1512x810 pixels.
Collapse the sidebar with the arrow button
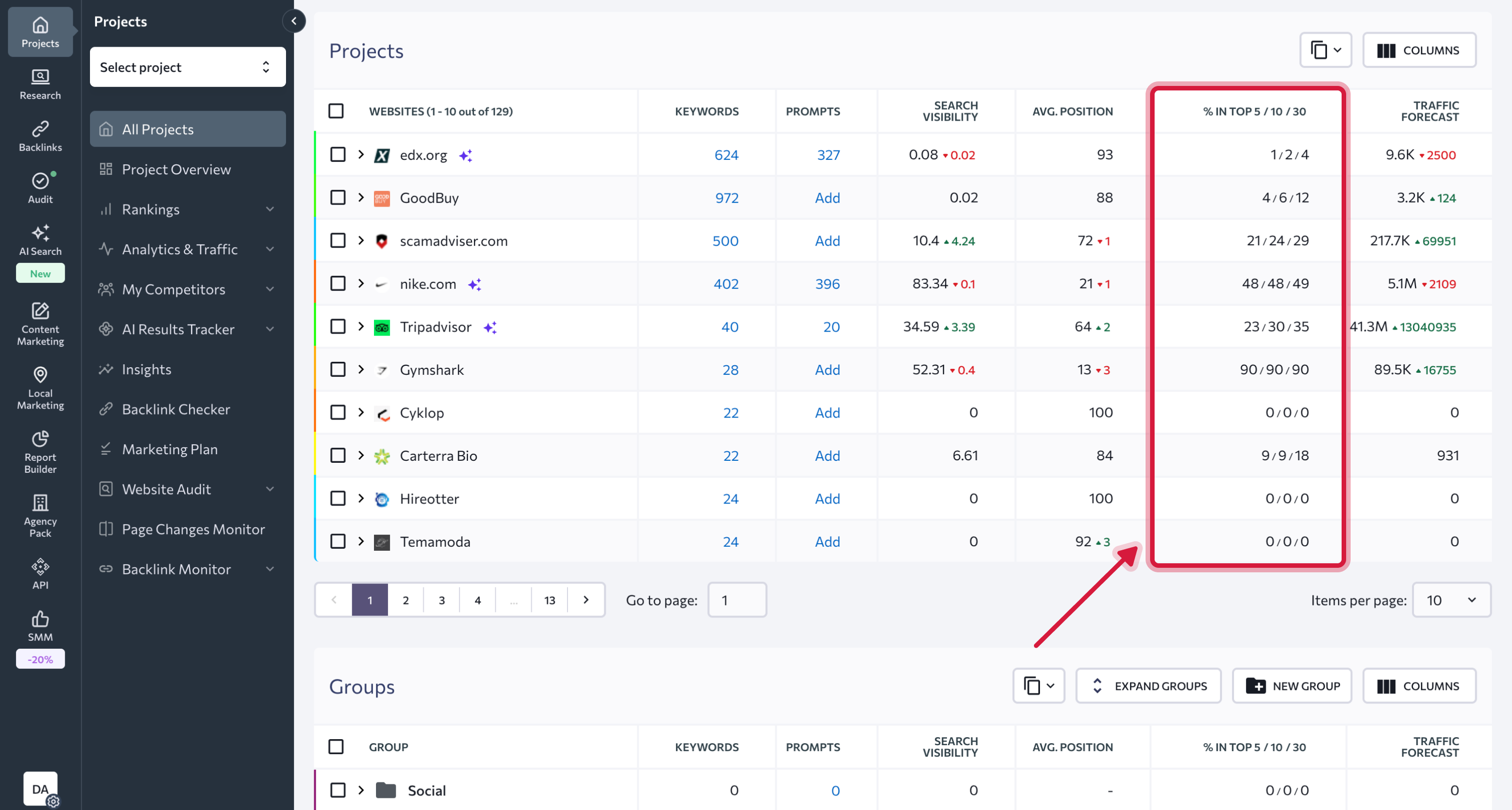[294, 21]
